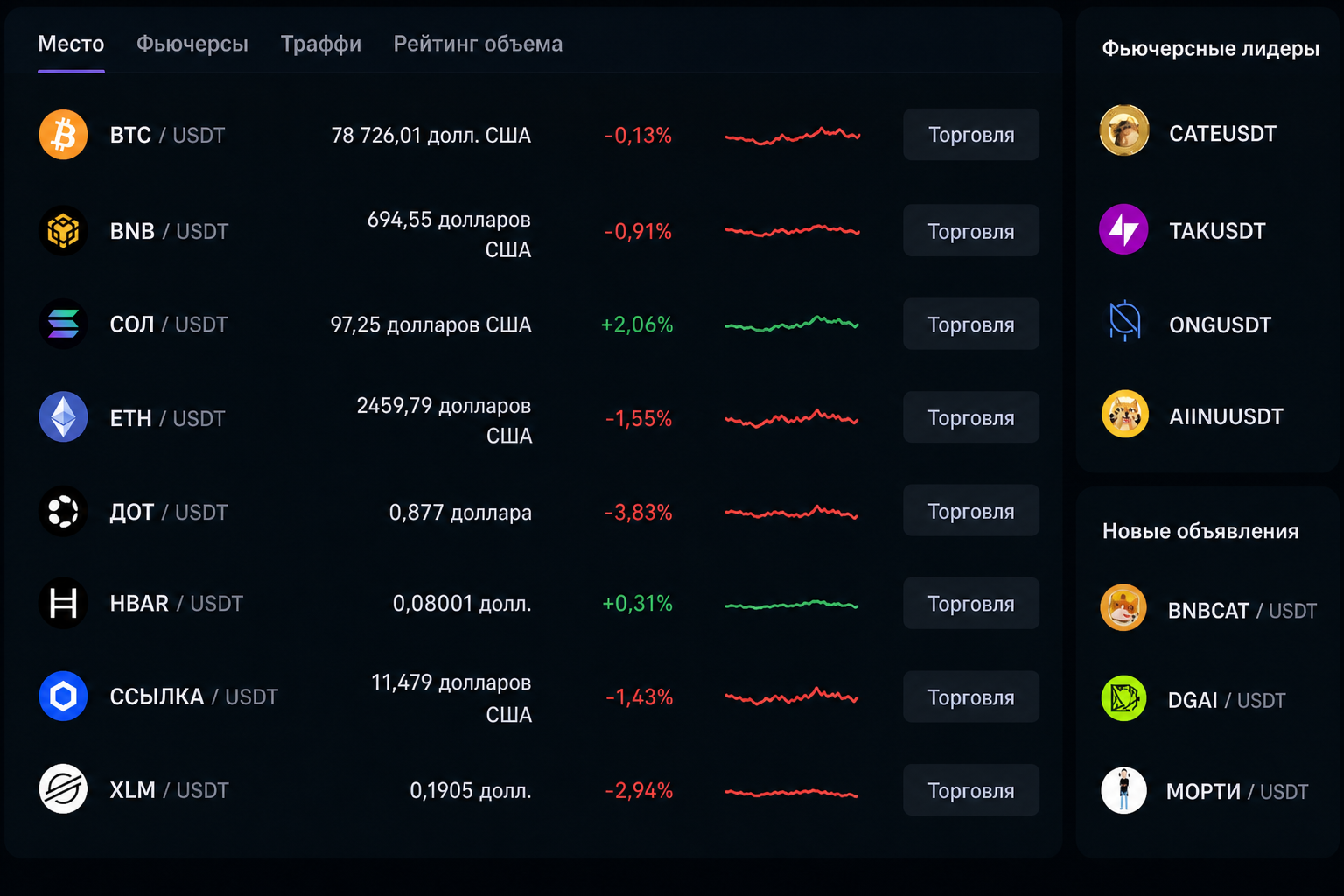The image size is (1344, 896).
Task: Click the green СОЛ sparkline chart
Action: point(792,324)
